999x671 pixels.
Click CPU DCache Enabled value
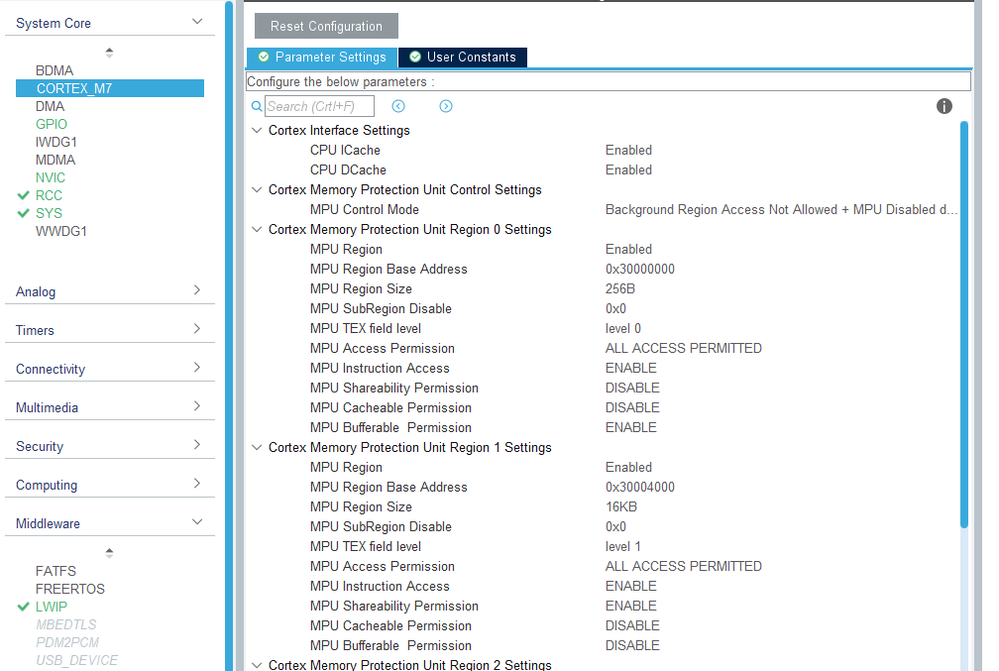pos(628,170)
